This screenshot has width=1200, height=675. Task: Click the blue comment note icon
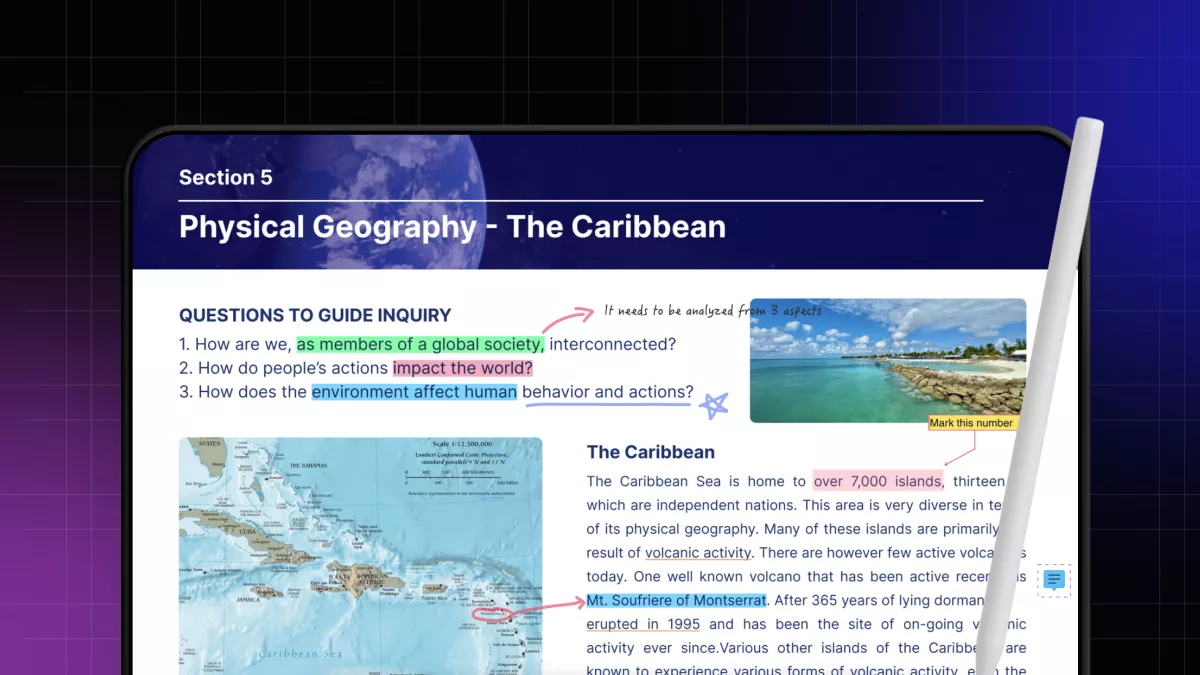click(1053, 580)
